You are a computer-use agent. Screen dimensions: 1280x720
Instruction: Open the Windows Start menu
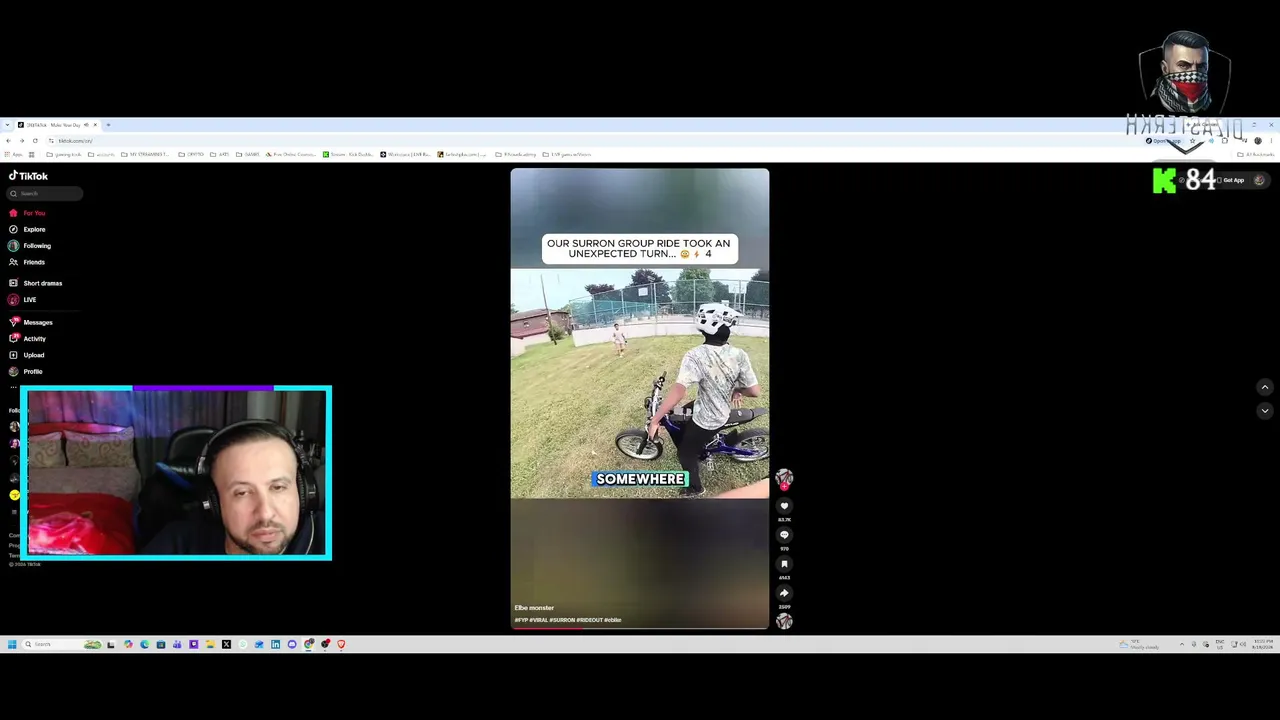point(12,644)
